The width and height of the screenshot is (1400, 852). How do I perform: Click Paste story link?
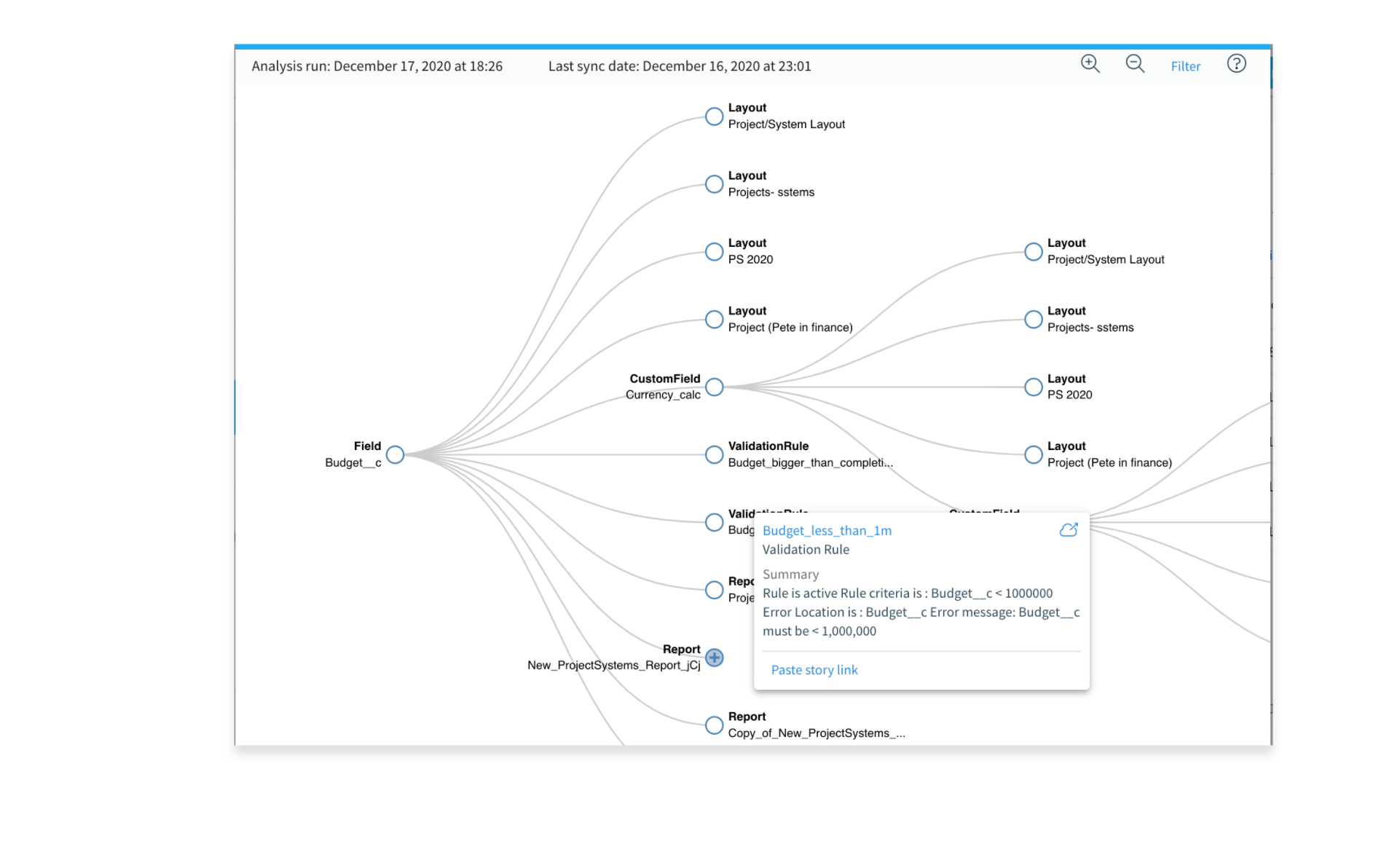point(814,670)
